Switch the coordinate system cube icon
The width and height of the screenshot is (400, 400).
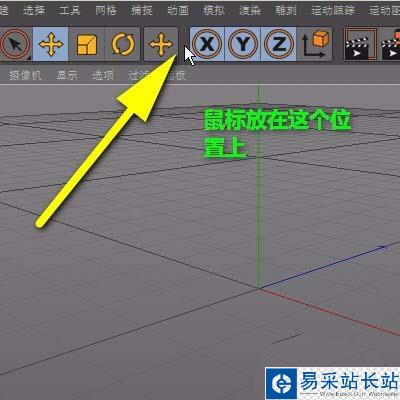(x=315, y=44)
